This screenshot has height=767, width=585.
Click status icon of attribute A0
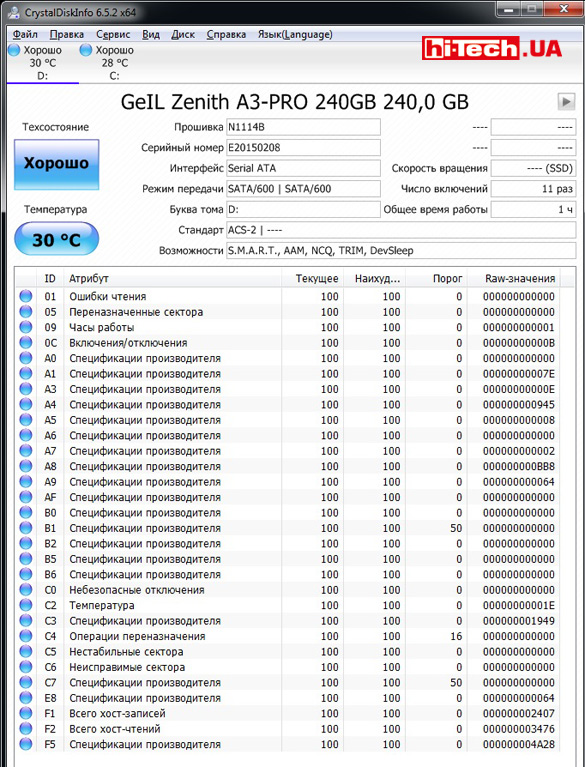click(26, 358)
